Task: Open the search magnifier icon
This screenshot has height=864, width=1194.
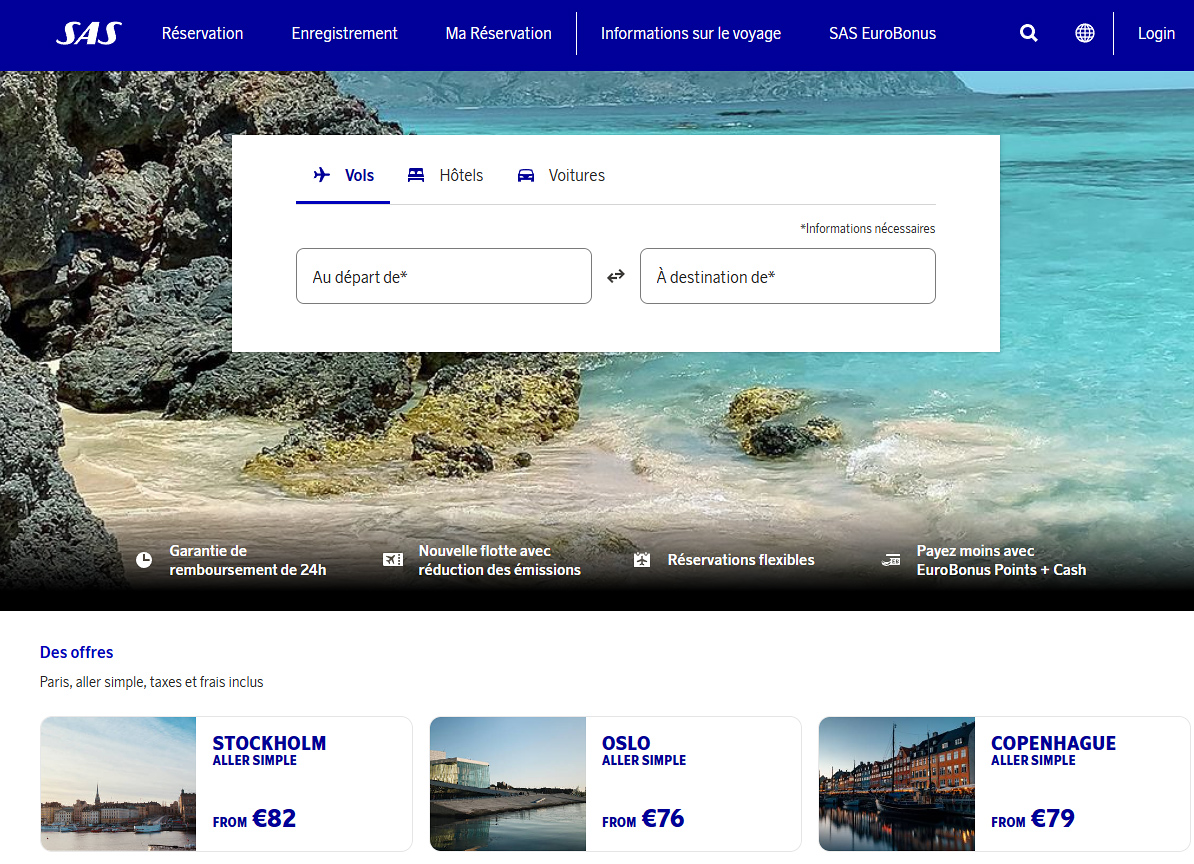Action: [x=1028, y=33]
